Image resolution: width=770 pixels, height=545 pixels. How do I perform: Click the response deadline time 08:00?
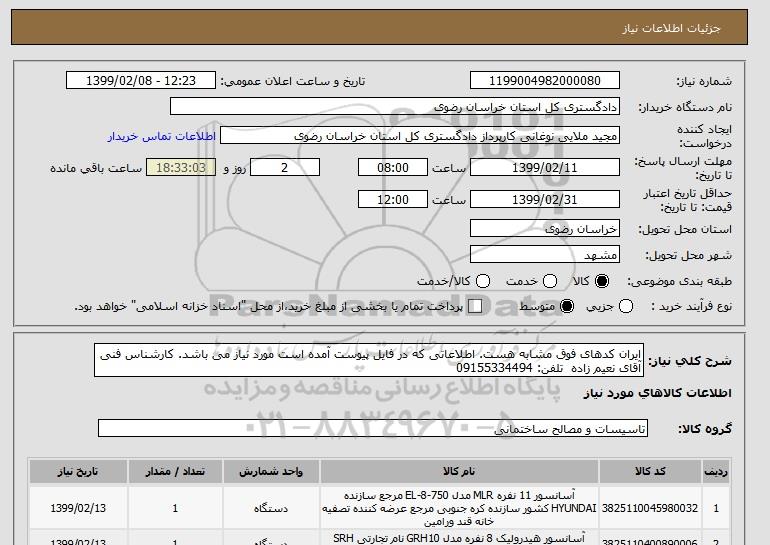pyautogui.click(x=393, y=167)
